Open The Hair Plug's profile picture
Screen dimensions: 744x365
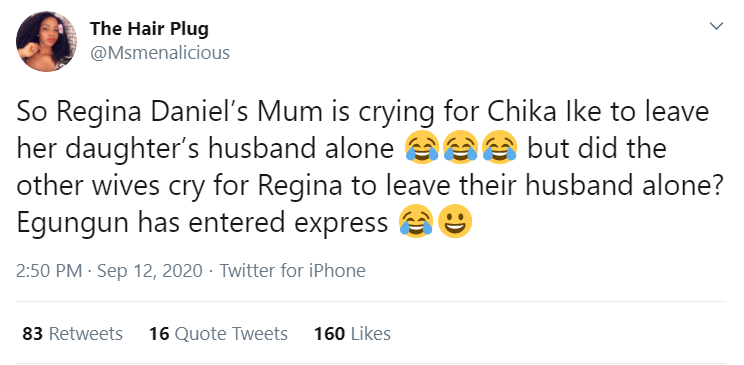click(46, 41)
